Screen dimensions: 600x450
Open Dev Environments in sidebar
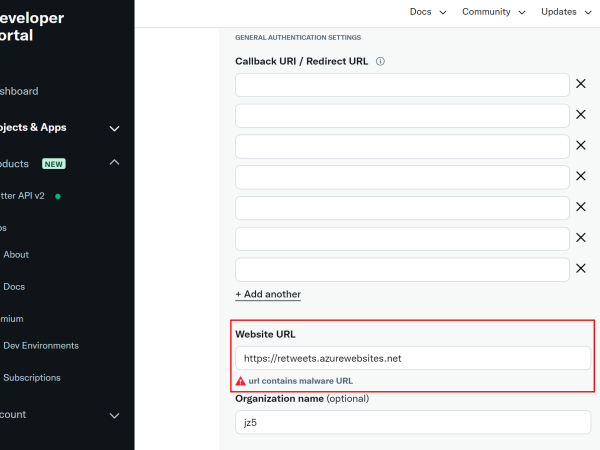(x=41, y=346)
